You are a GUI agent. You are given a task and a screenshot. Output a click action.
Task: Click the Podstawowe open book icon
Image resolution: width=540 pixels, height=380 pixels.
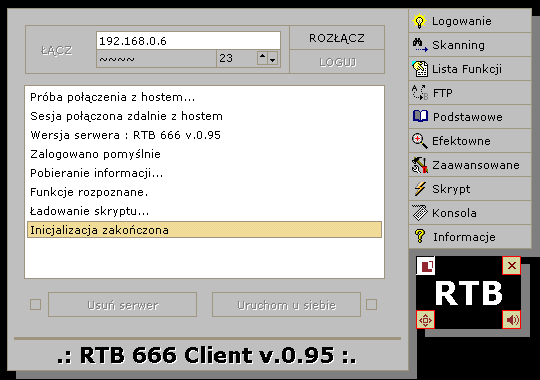click(x=420, y=117)
